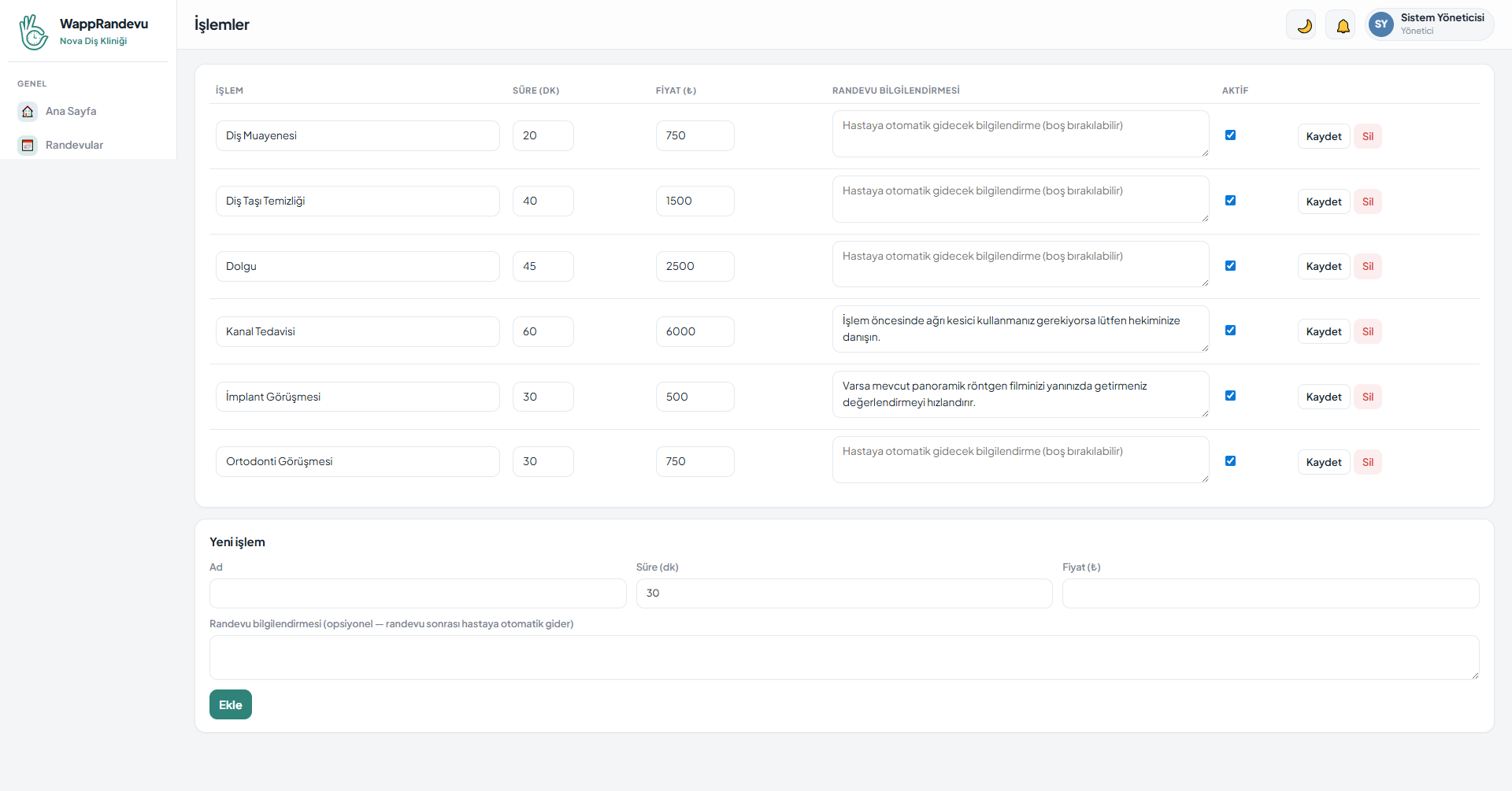Focus new operation Süre (dk) field

point(844,593)
